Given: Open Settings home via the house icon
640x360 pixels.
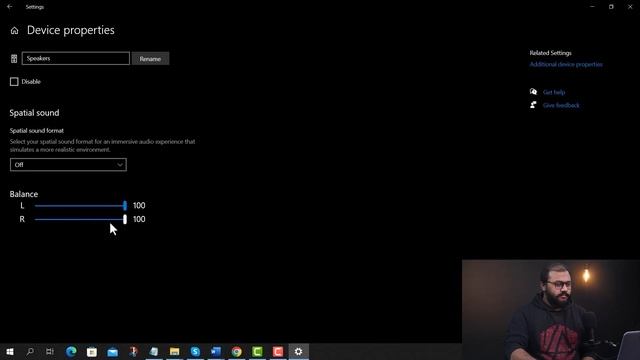Looking at the screenshot, I should (x=14, y=31).
